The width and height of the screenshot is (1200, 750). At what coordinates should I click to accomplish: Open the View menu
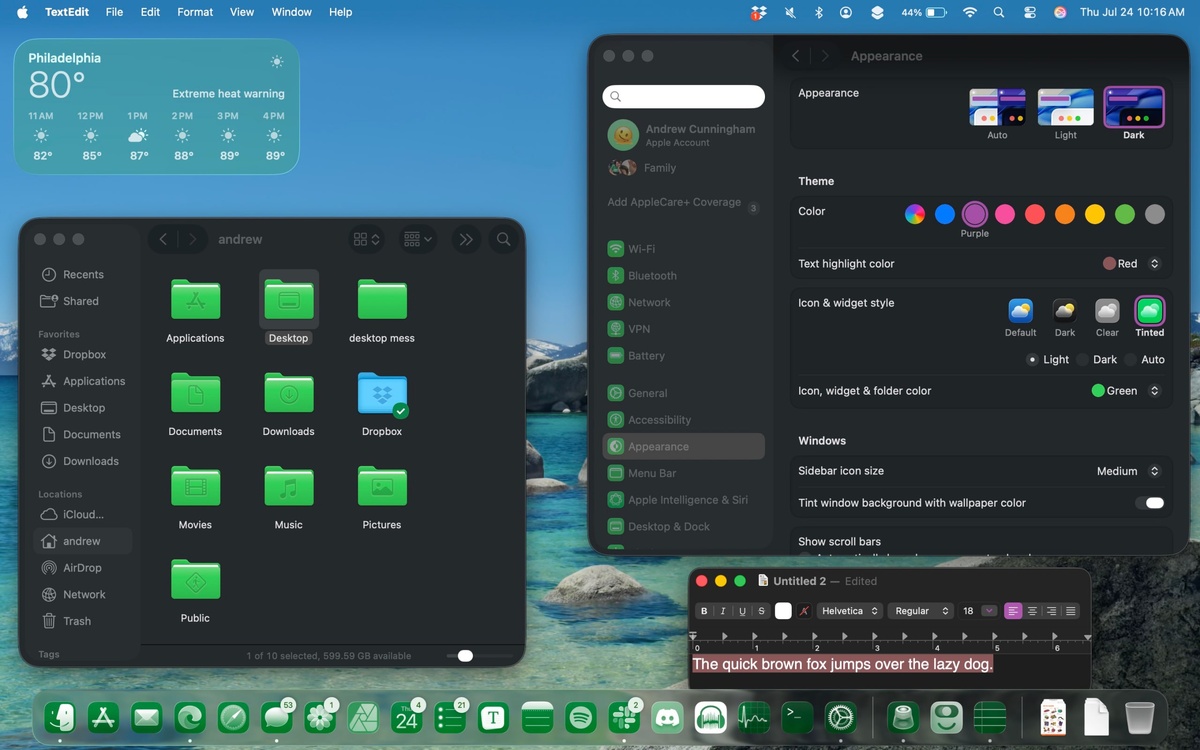242,12
